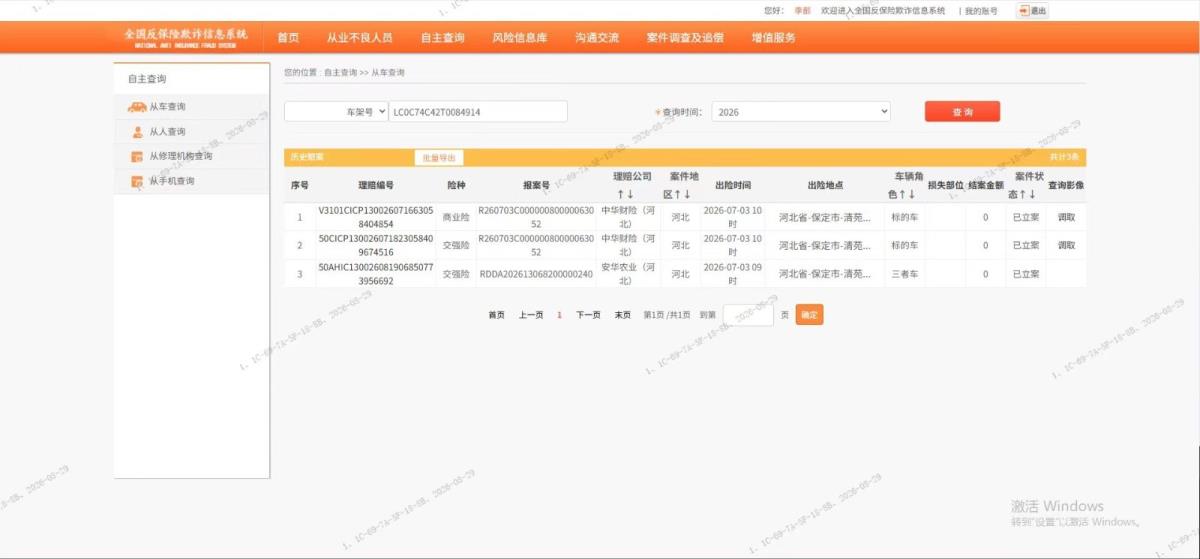Open the 风险信息库 menu
Image resolution: width=1200 pixels, height=559 pixels.
[520, 38]
